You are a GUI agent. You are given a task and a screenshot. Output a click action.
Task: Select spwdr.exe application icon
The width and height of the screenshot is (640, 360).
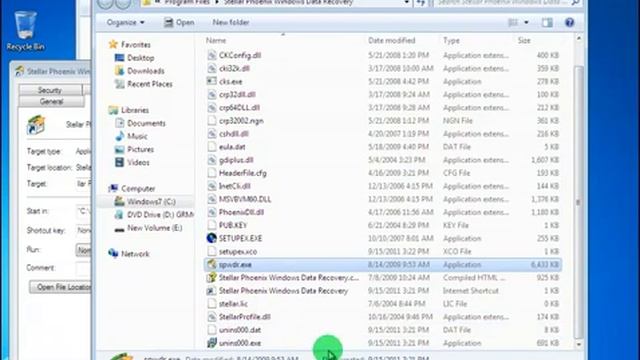coord(211,264)
